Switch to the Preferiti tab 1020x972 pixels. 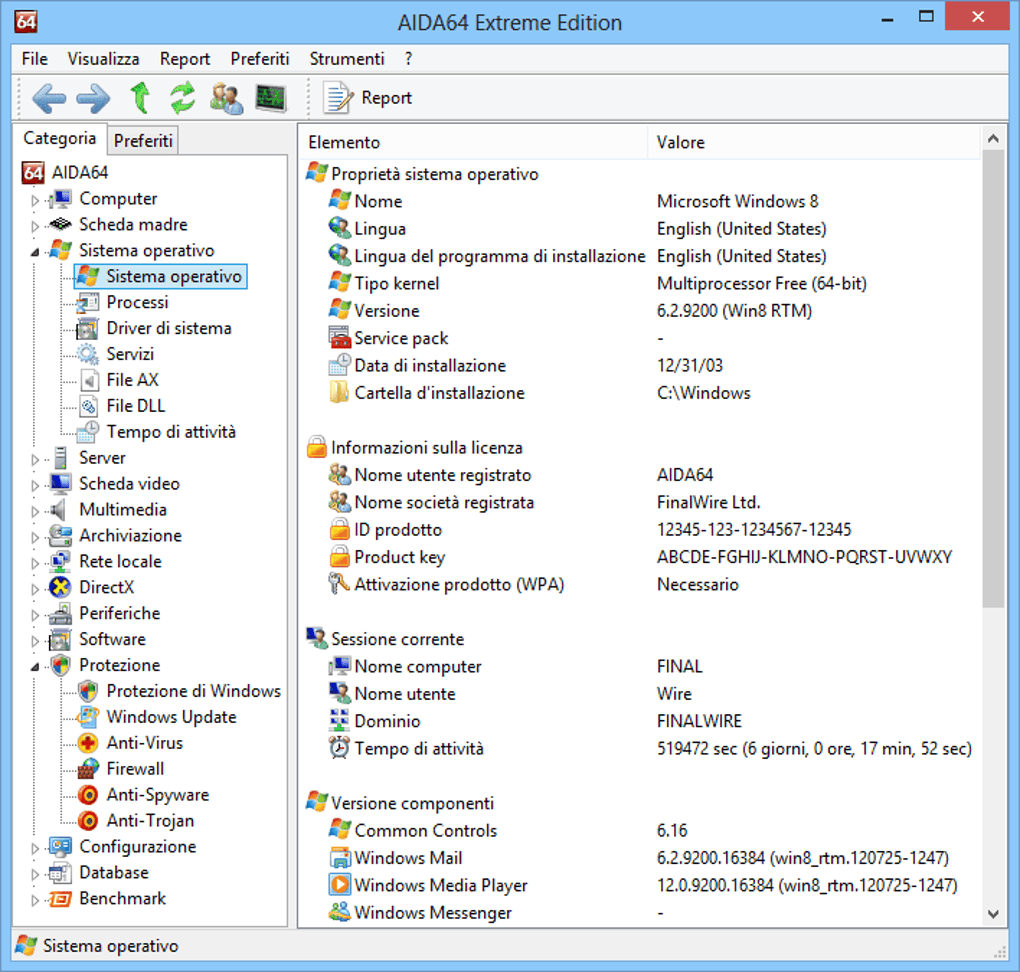(x=143, y=141)
